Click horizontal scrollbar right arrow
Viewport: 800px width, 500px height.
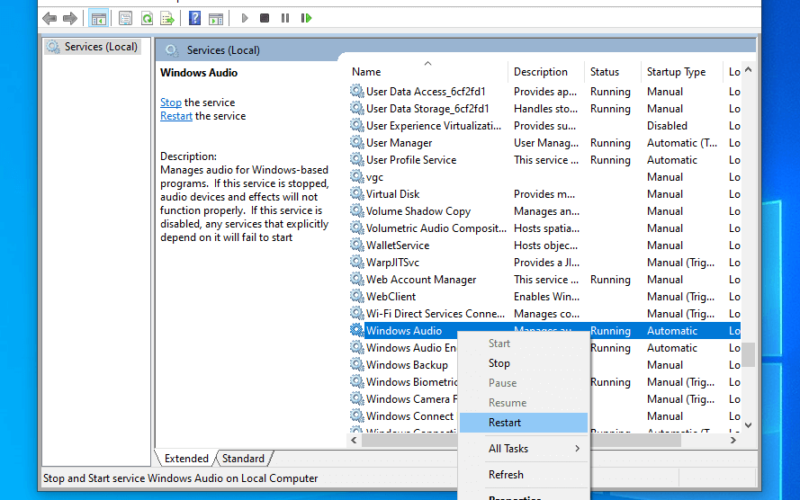click(733, 440)
